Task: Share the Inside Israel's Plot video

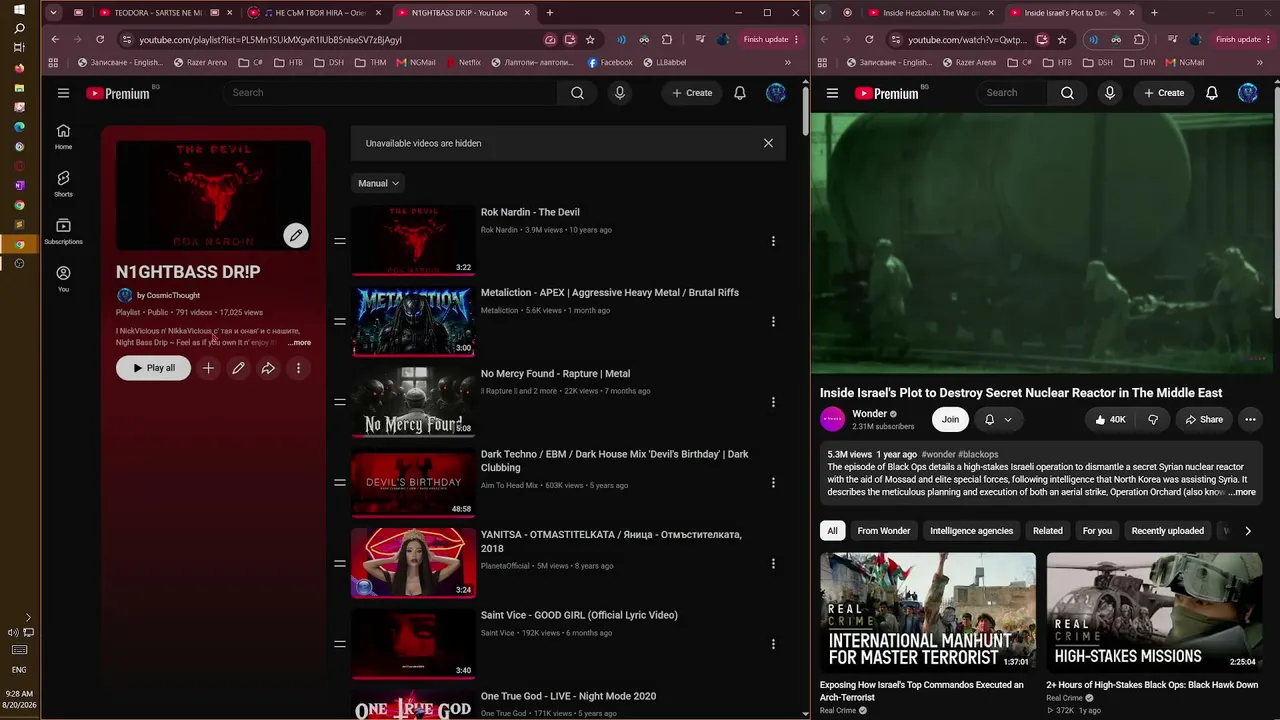Action: click(1203, 420)
